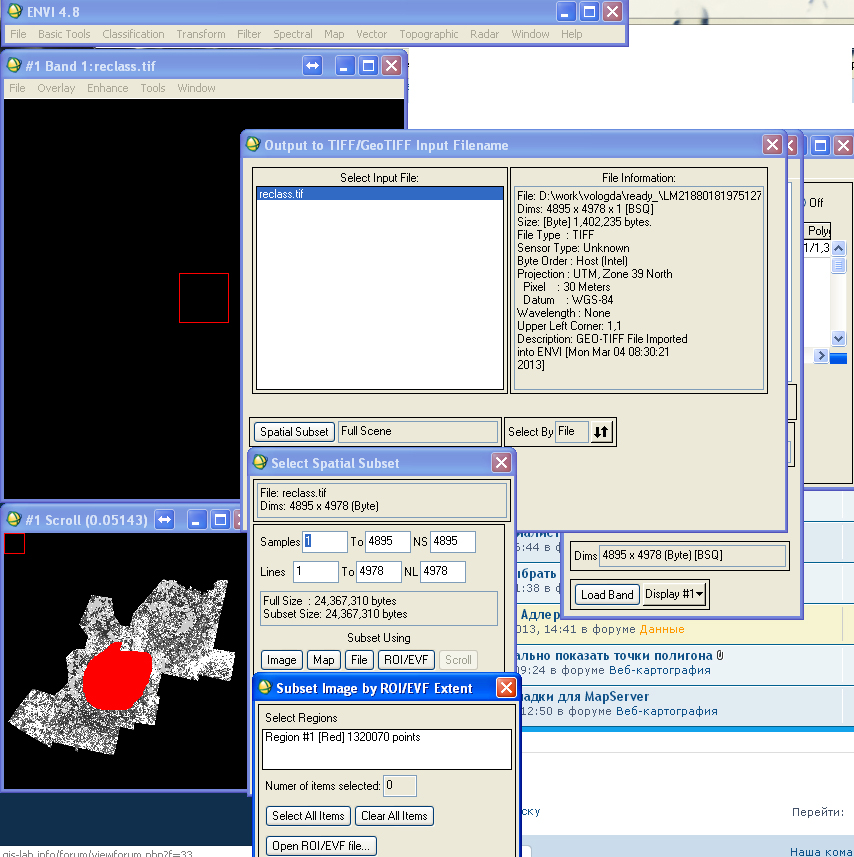Screen dimensions: 854x857
Task: Click the Lines To field showing 4978
Action: [379, 571]
